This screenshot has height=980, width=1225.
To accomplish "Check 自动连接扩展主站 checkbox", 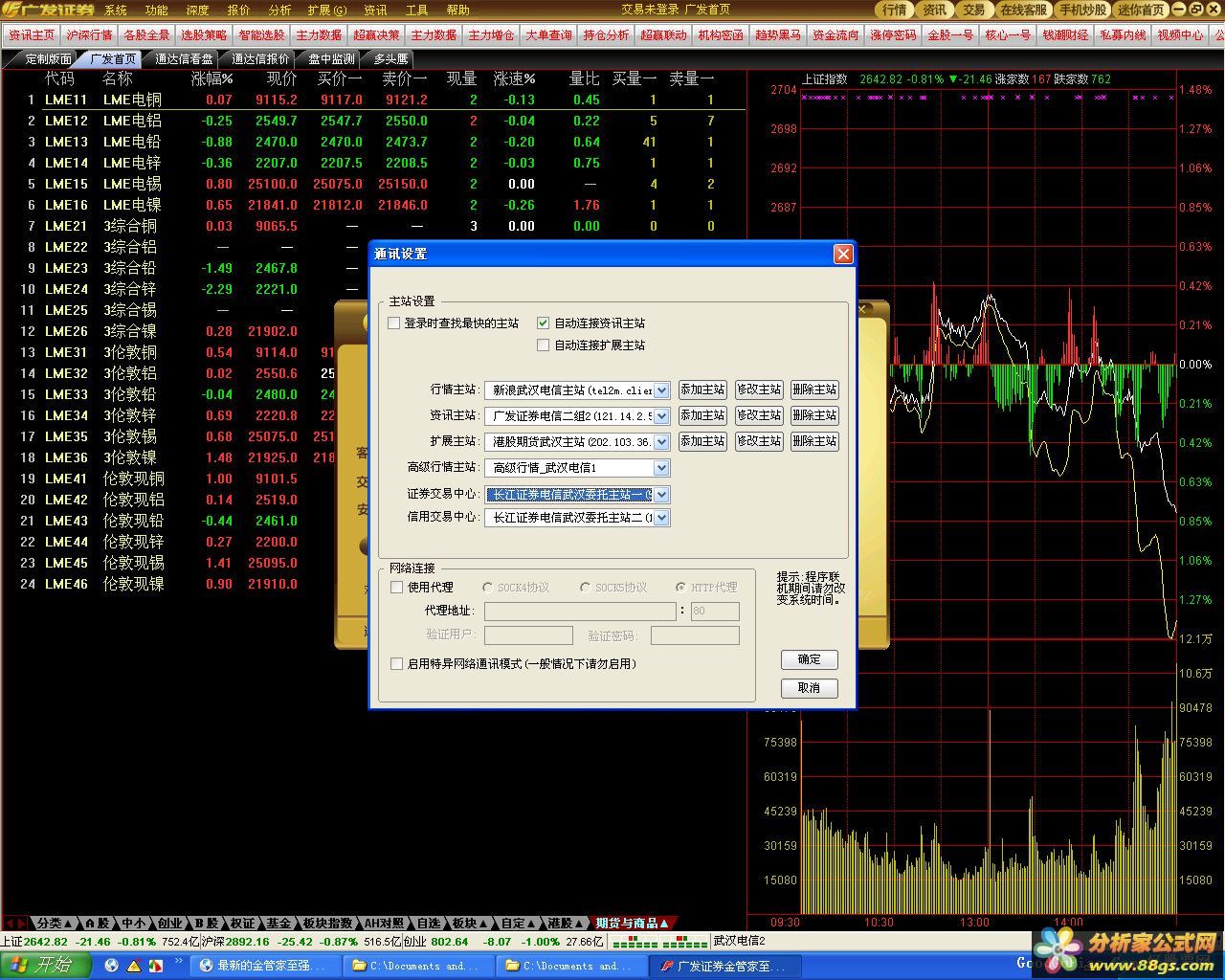I will 544,345.
